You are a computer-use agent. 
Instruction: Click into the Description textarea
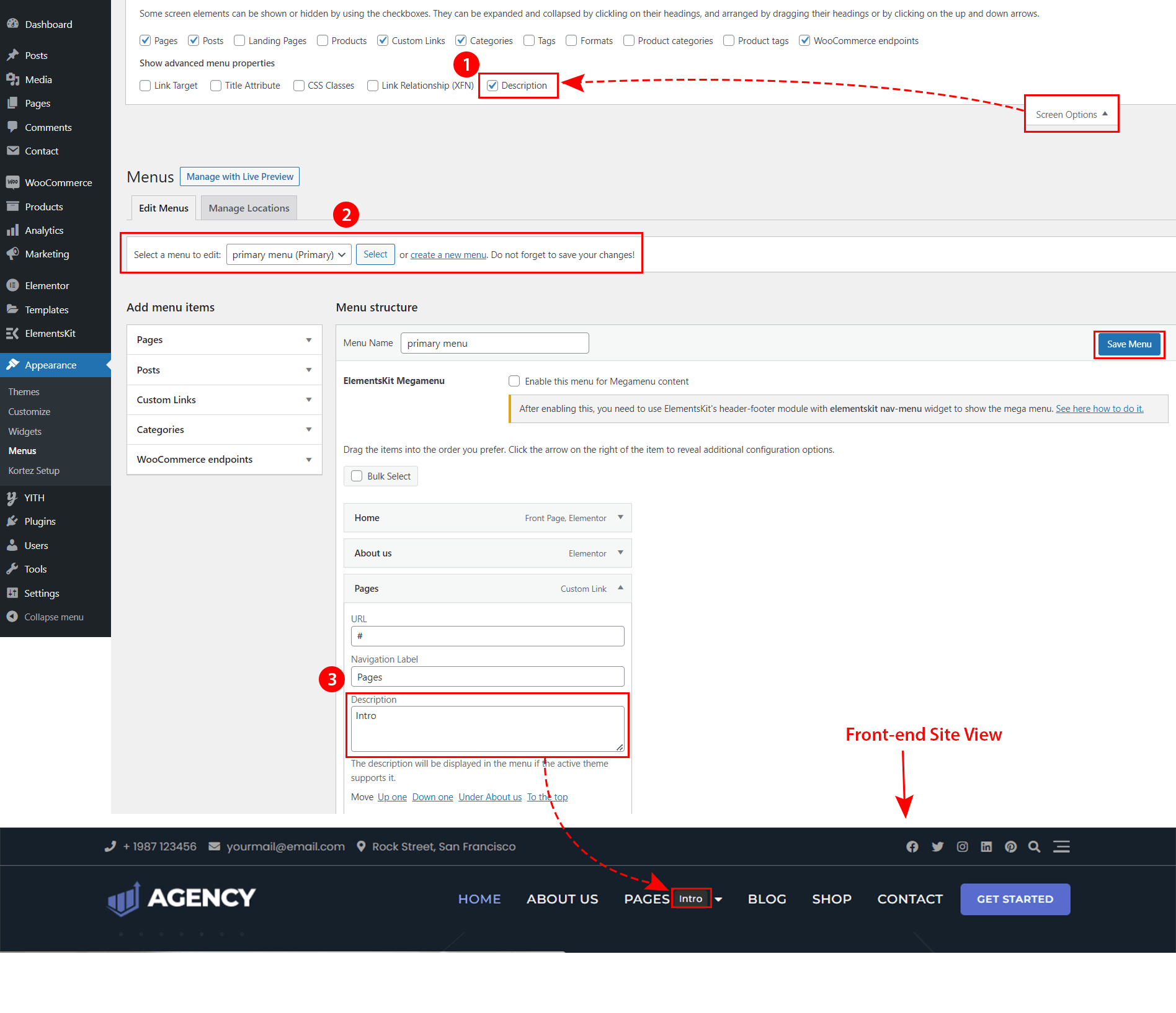(x=488, y=729)
